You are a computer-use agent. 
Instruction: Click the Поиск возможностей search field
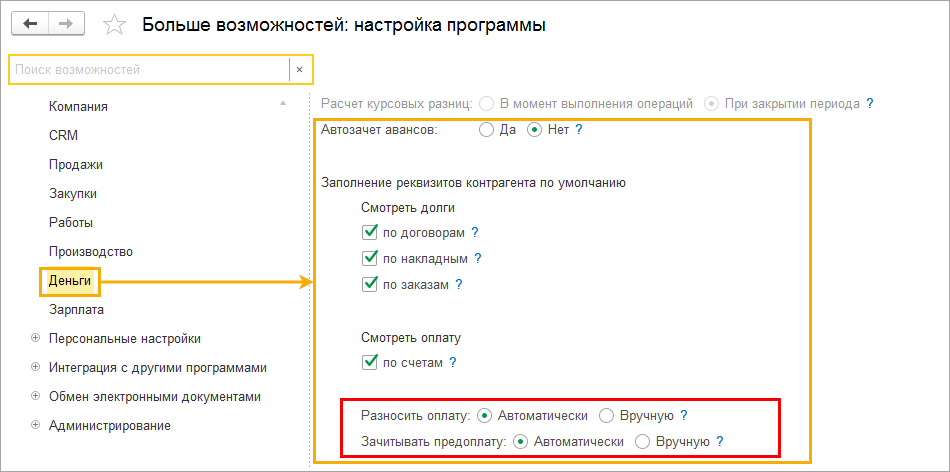click(x=148, y=69)
